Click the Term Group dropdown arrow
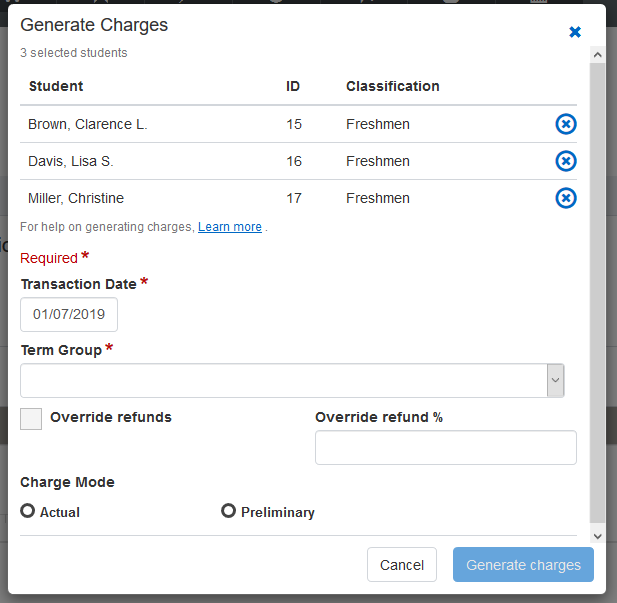This screenshot has height=603, width=617. point(556,380)
